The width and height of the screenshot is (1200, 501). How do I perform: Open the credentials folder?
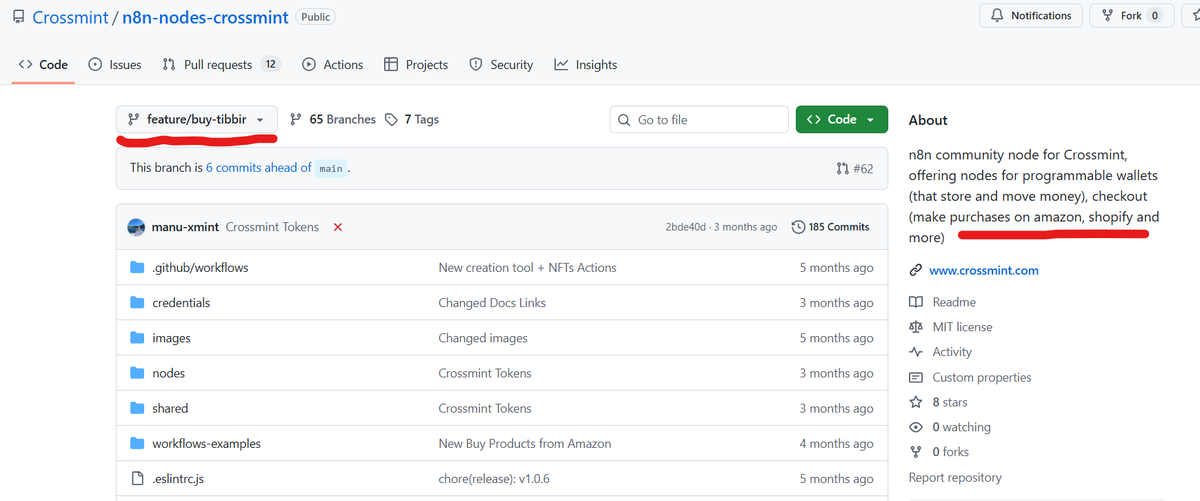coord(181,303)
